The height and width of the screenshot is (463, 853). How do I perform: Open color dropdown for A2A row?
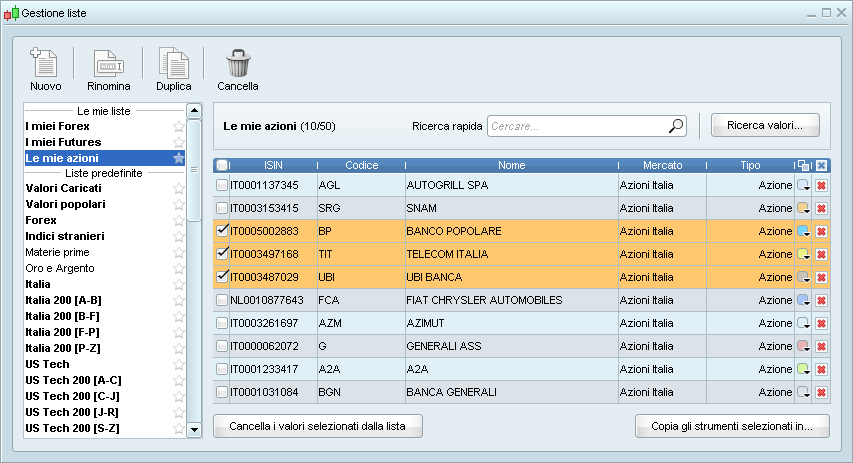(x=803, y=369)
